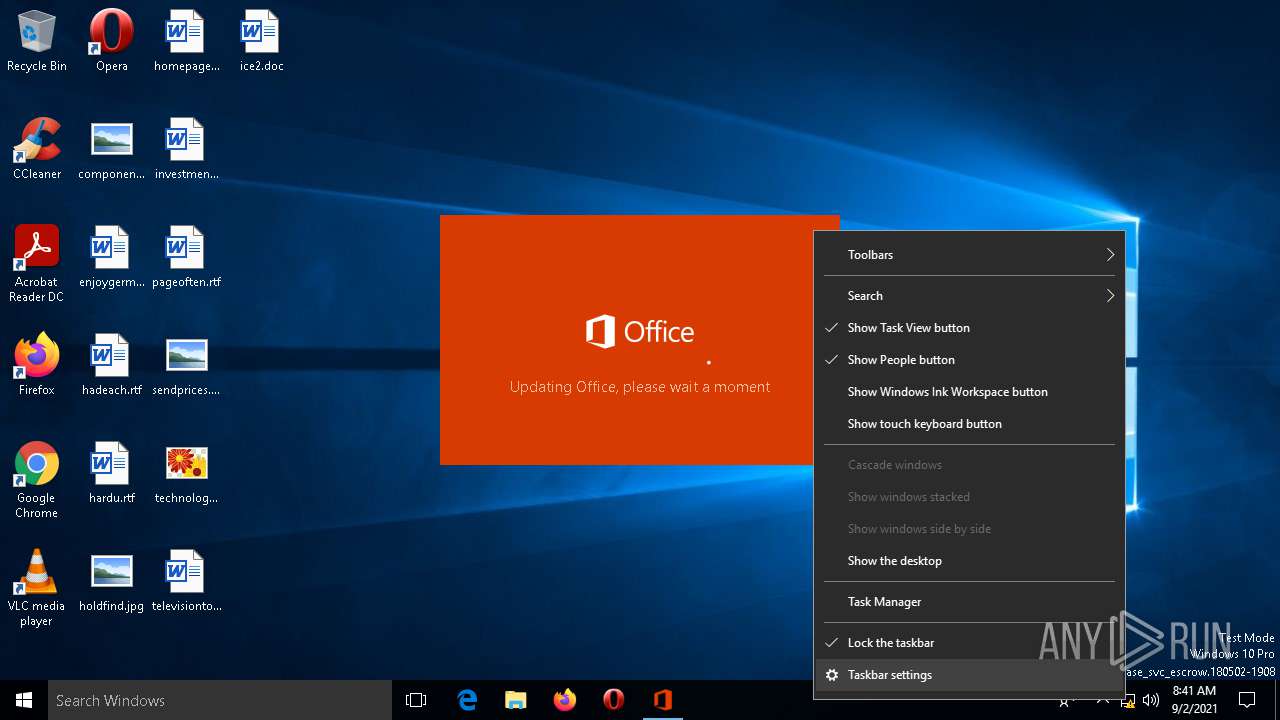Open Taskbar settings menu entry
Screen dimensions: 1280x720
point(969,675)
